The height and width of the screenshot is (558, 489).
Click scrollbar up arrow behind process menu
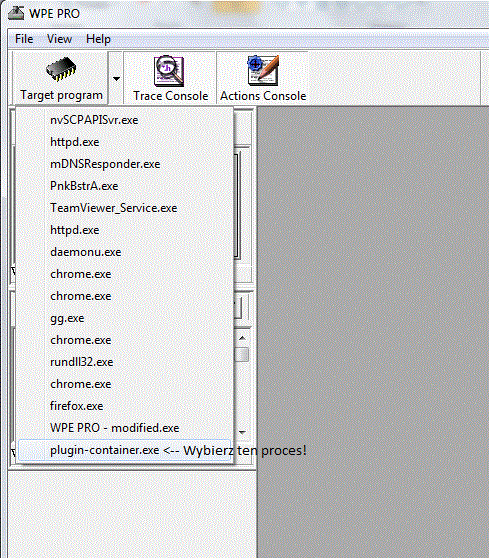click(x=242, y=338)
